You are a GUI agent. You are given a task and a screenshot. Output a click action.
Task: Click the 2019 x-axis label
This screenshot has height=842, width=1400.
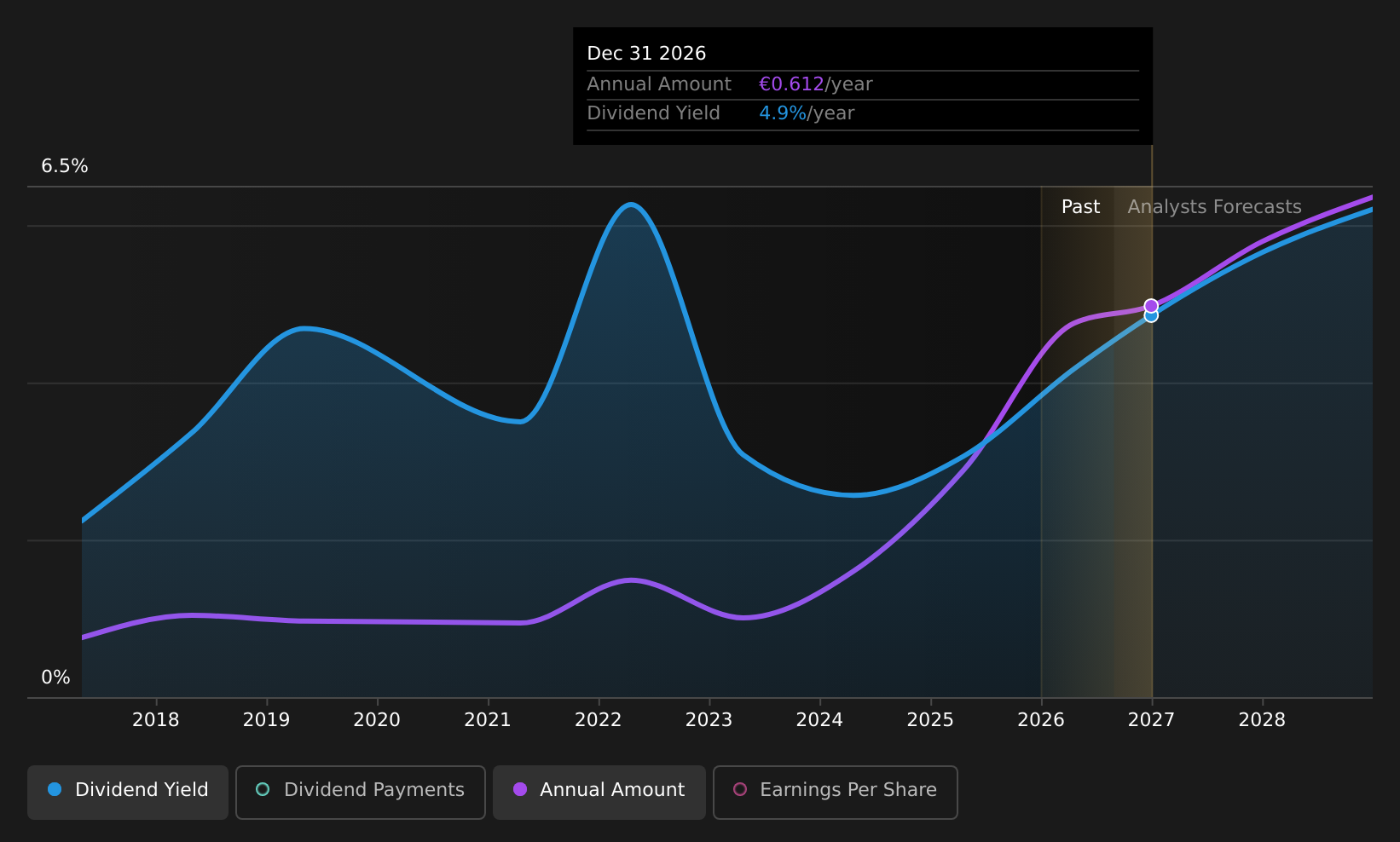point(267,720)
